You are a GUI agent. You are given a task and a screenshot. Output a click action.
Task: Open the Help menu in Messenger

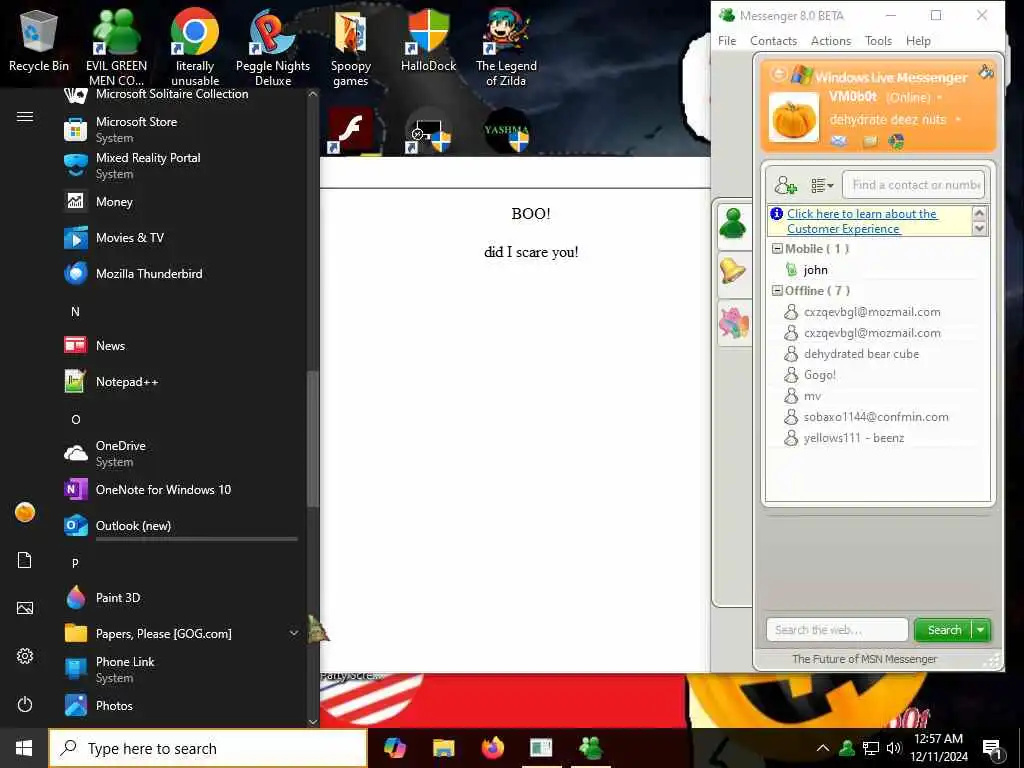pyautogui.click(x=918, y=40)
